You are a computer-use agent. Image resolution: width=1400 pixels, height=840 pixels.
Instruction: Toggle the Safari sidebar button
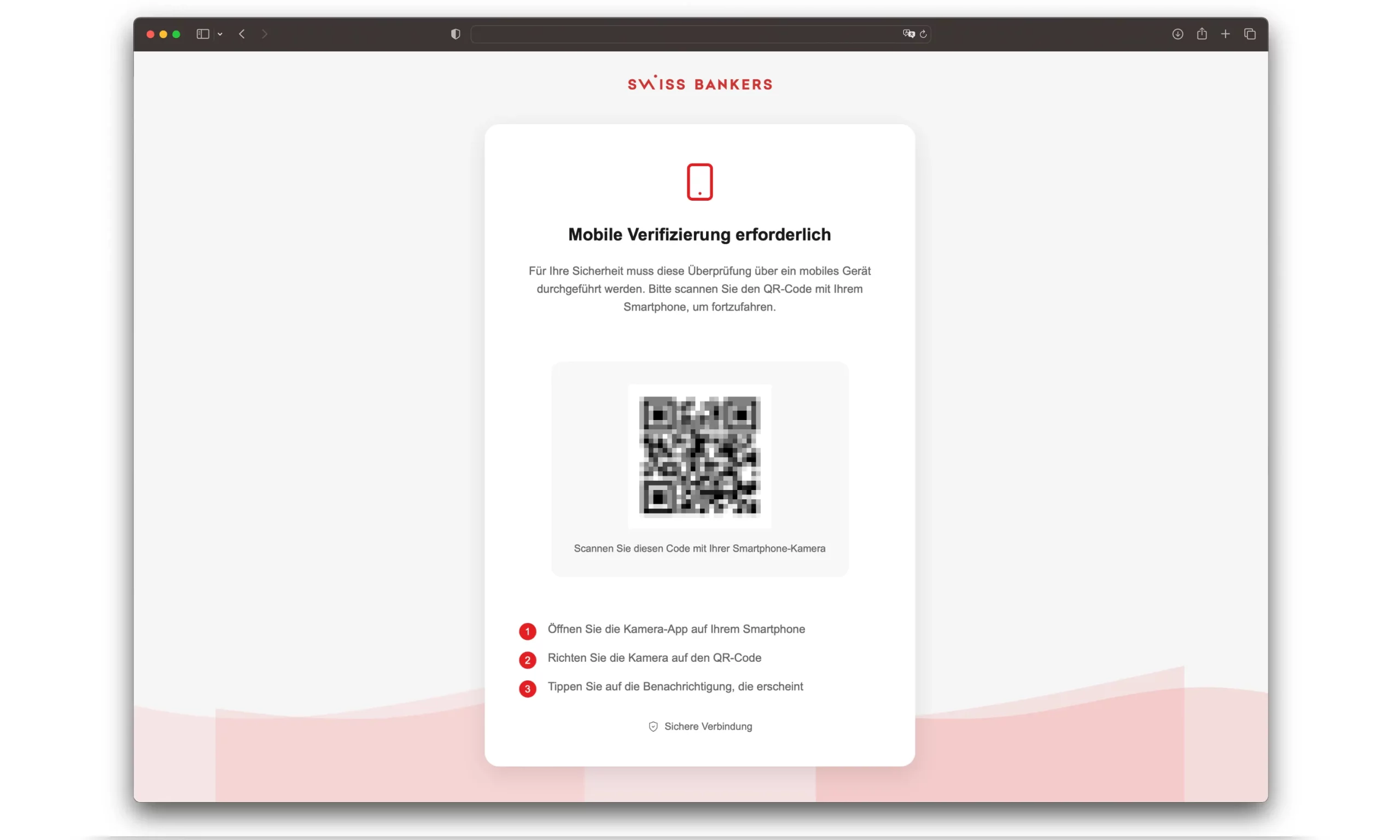tap(202, 34)
